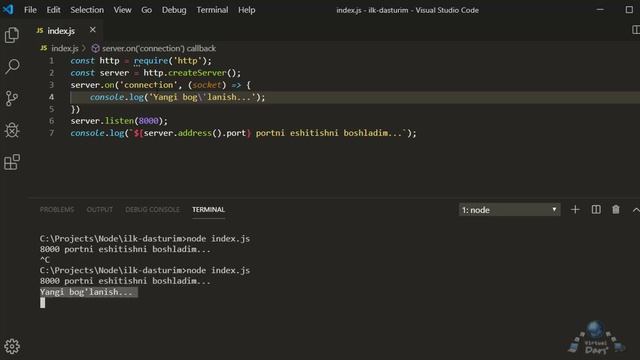
Task: Open the File menu
Action: (30, 10)
